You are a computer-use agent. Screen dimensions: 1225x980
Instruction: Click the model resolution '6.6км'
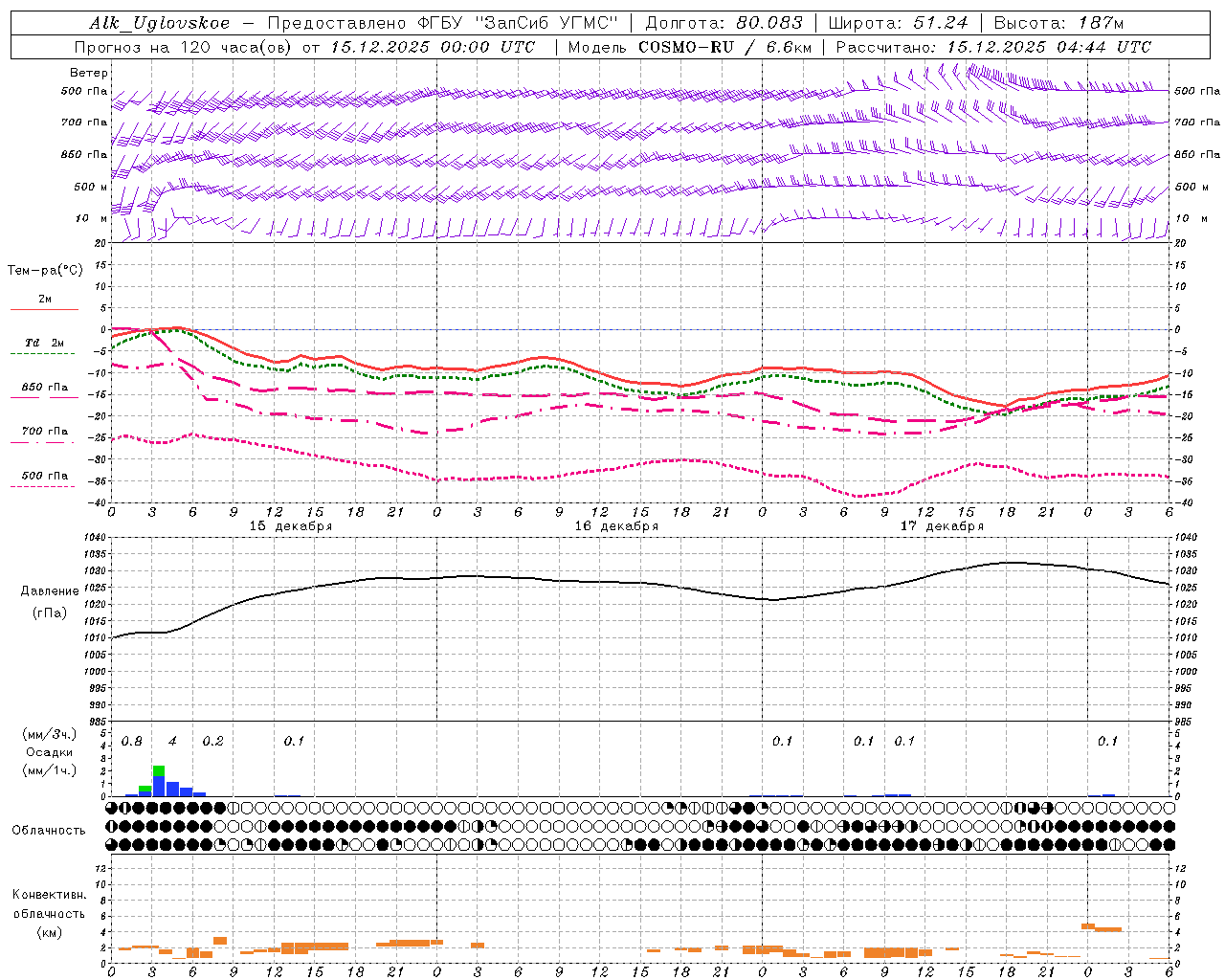click(788, 47)
